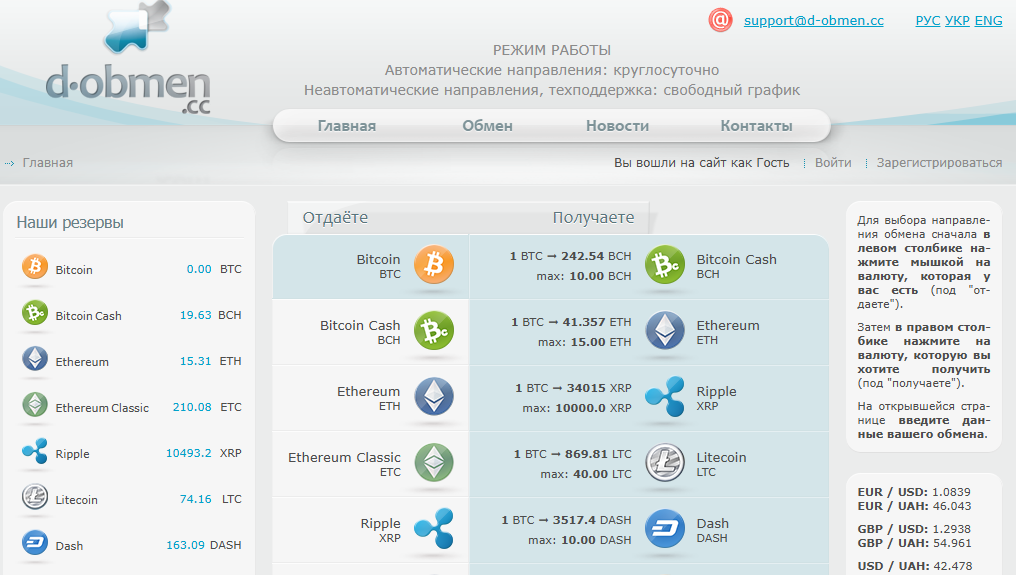Select Ethereum icon in give column

tap(433, 397)
